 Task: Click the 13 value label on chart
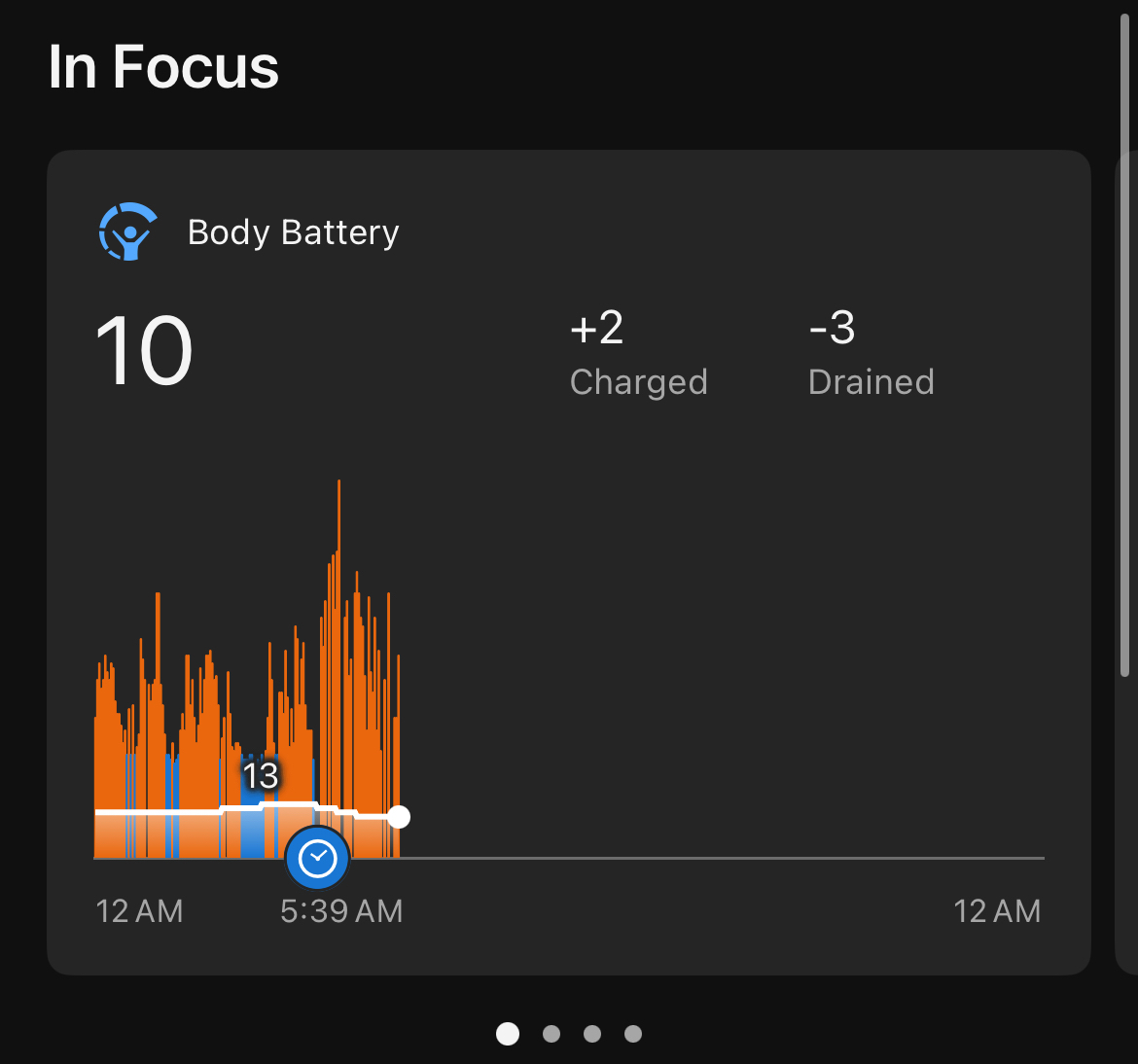[261, 775]
